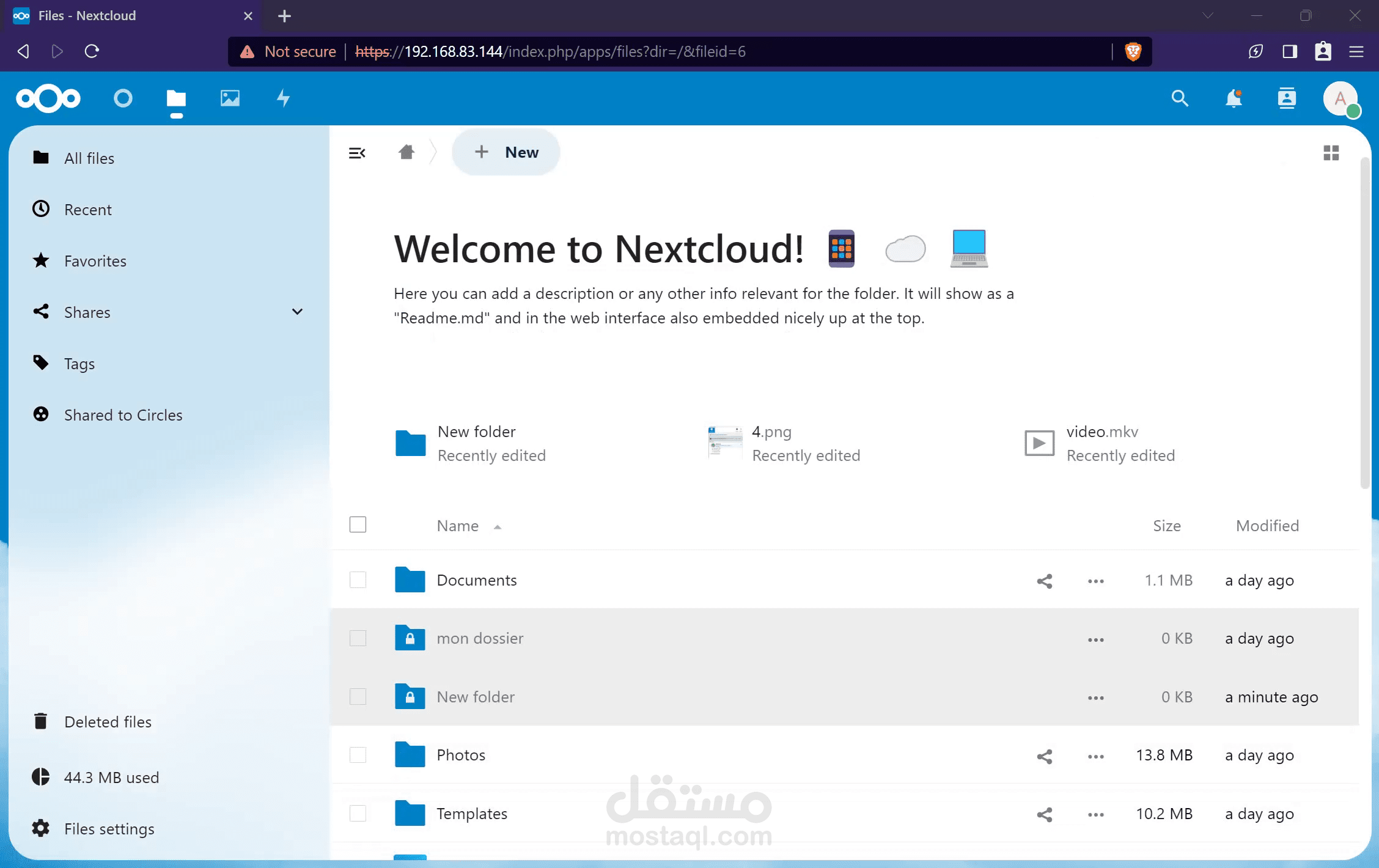Open the notifications bell
1379x868 pixels.
pyautogui.click(x=1234, y=98)
